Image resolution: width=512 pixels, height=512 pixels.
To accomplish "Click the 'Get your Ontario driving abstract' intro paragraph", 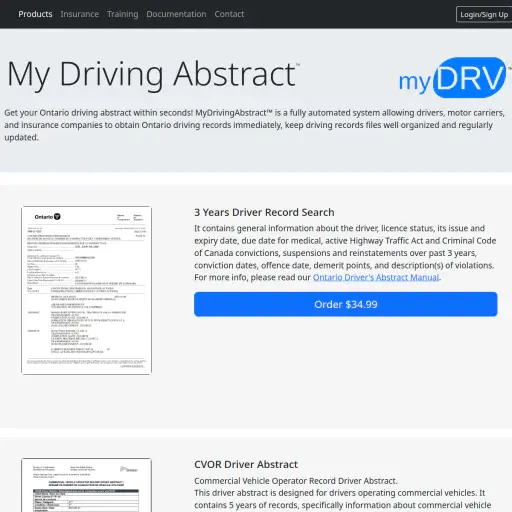I will tap(254, 125).
